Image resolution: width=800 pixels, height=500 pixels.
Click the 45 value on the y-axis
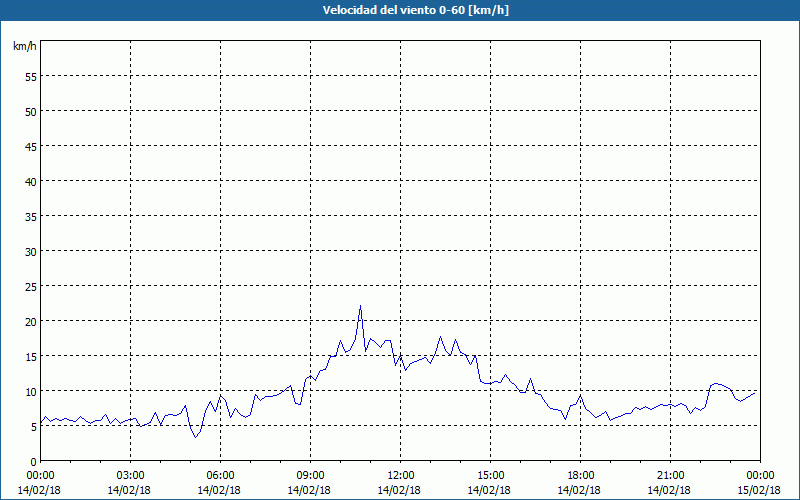(31, 146)
